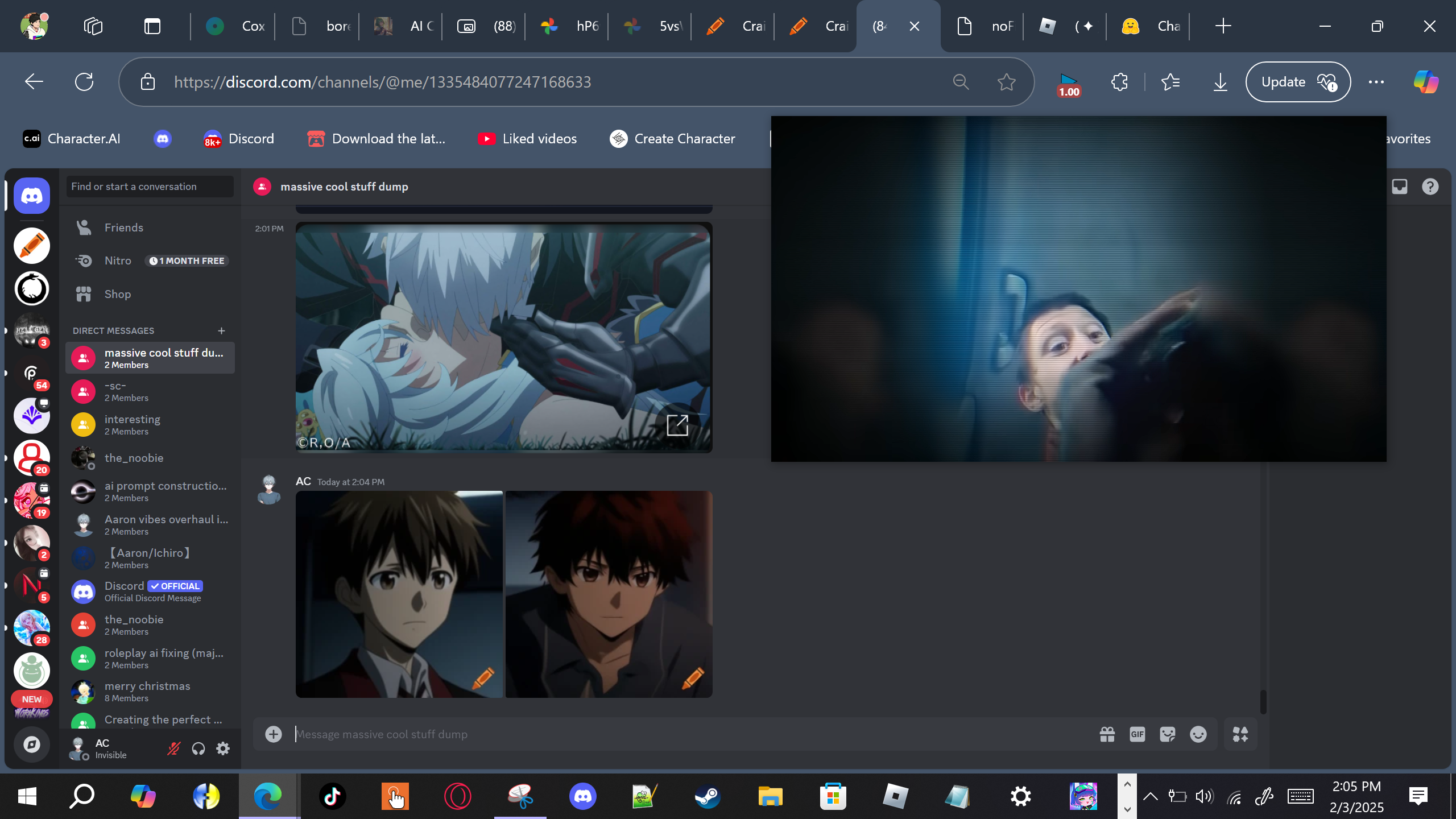1456x819 pixels.
Task: Open Discord direct messages home icon
Action: point(32,196)
